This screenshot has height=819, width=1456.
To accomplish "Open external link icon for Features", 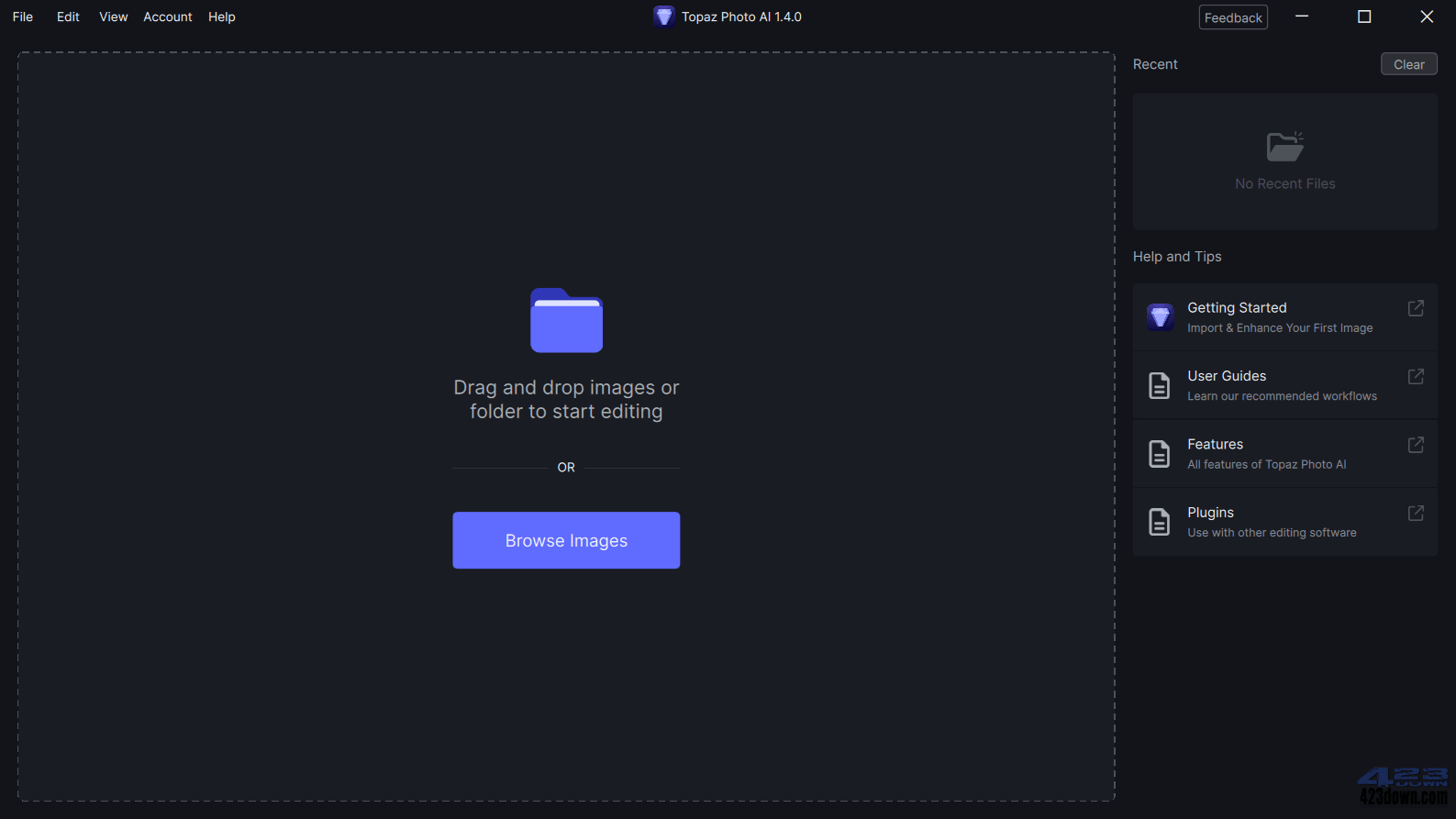I will coord(1416,445).
